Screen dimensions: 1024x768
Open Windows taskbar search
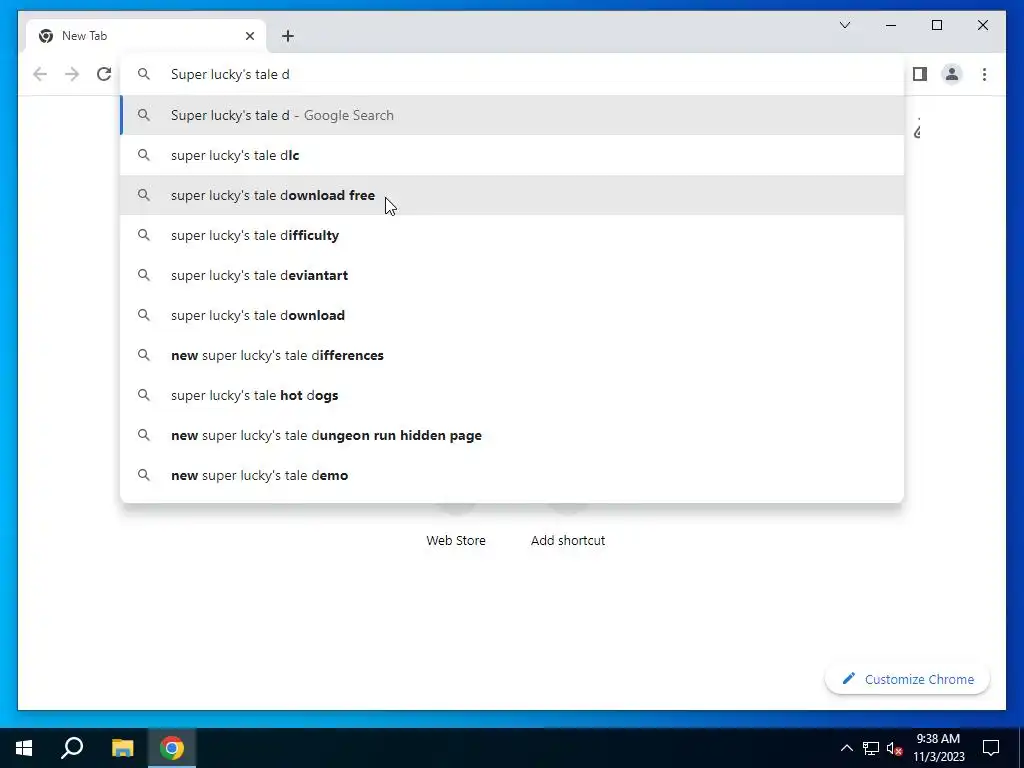72,748
